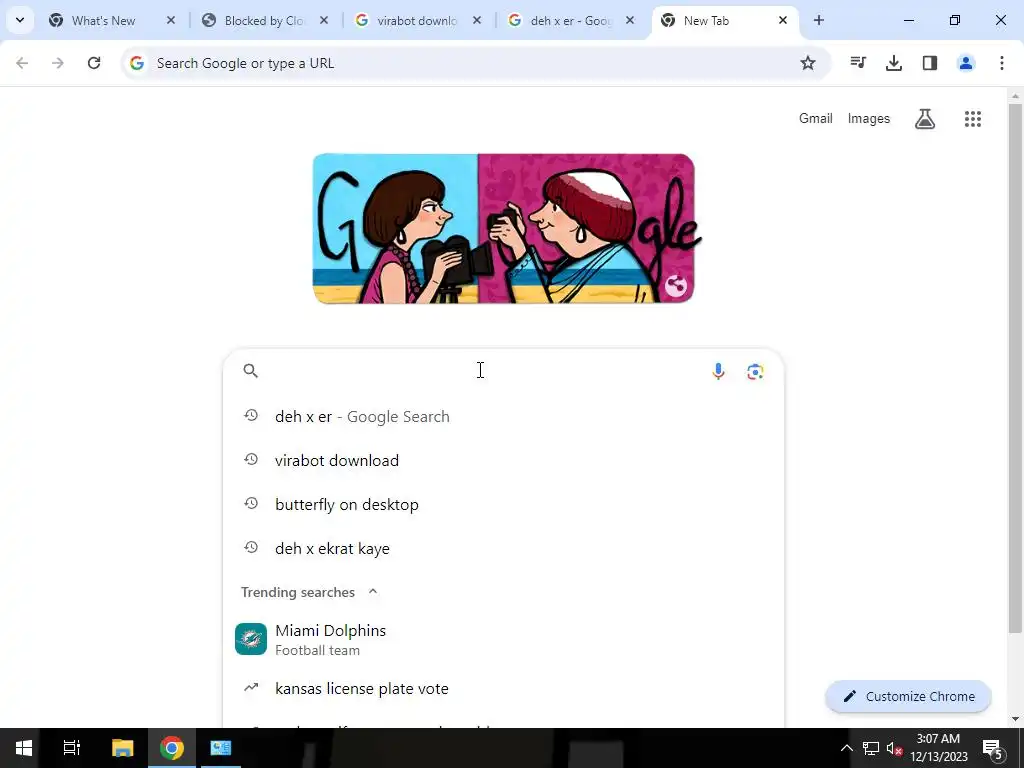Open the downloads icon
Image resolution: width=1024 pixels, height=768 pixels.
pyautogui.click(x=893, y=63)
